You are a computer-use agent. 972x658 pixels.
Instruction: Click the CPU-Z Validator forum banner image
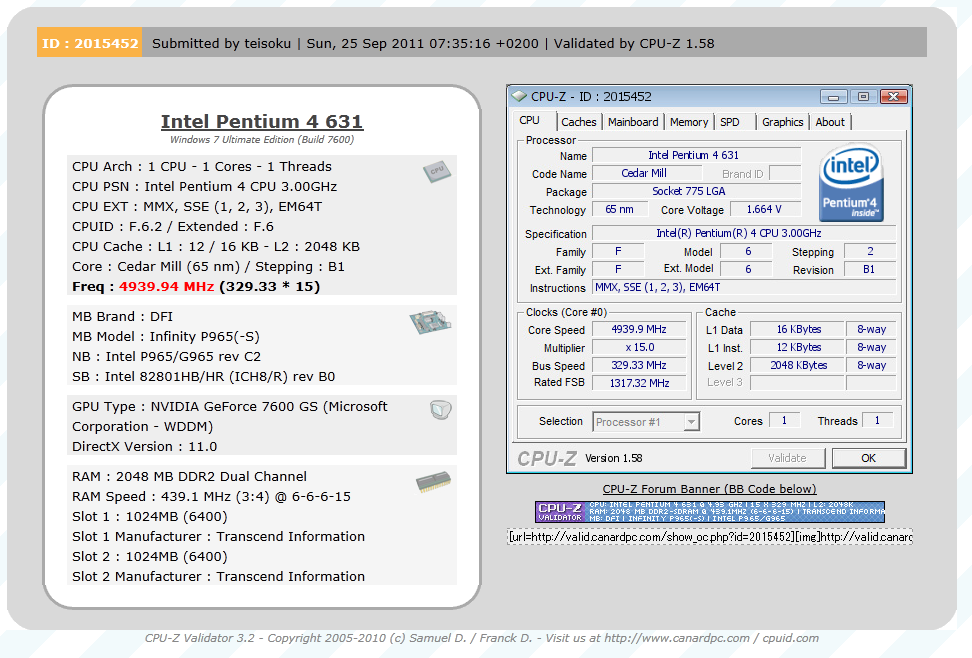(x=710, y=512)
